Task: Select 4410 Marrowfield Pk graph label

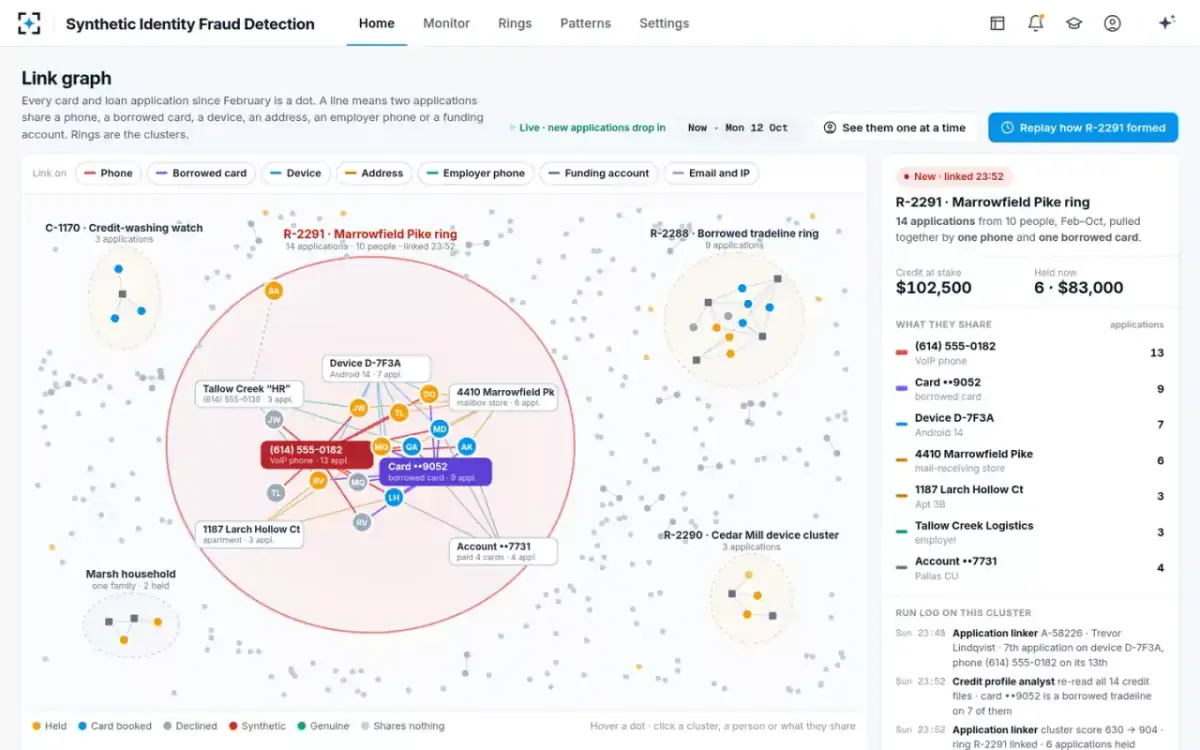Action: tap(503, 397)
